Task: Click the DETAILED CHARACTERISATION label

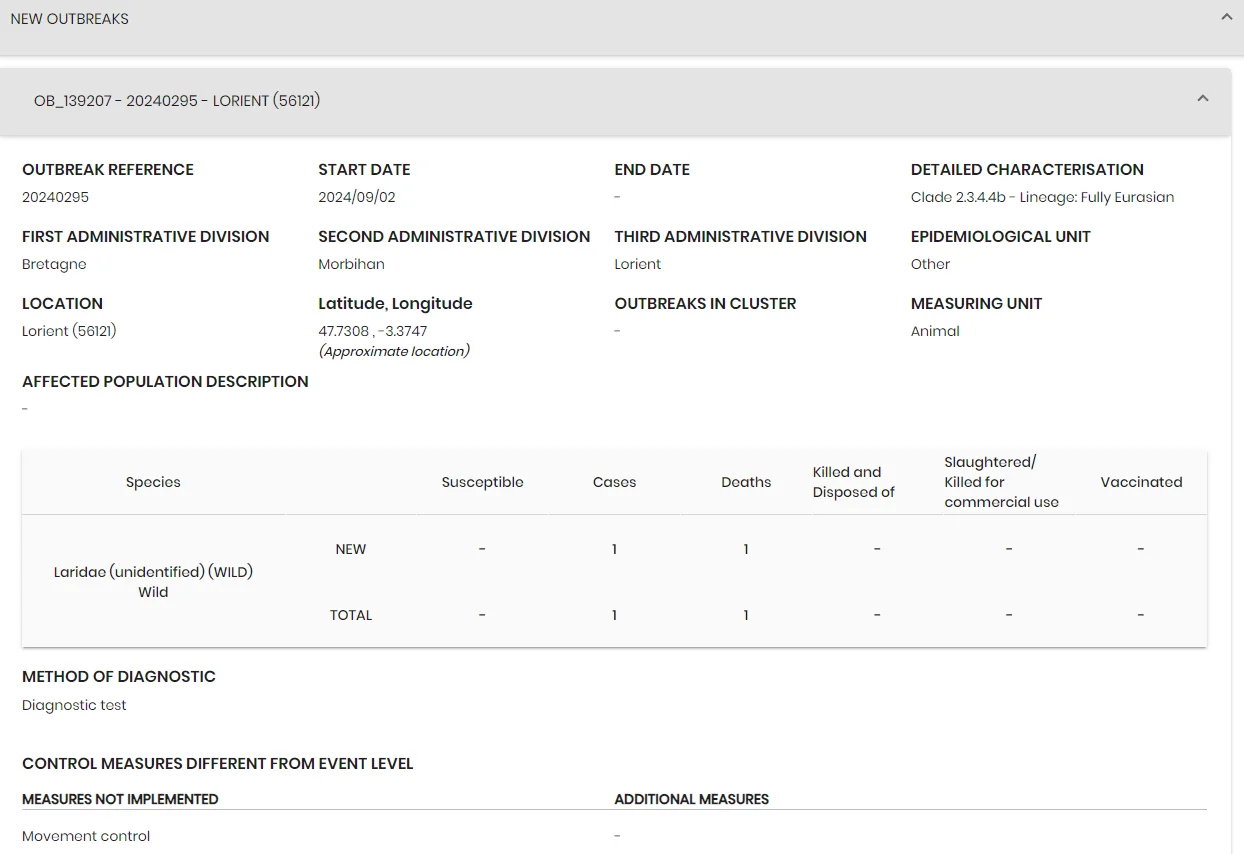Action: (x=1027, y=170)
